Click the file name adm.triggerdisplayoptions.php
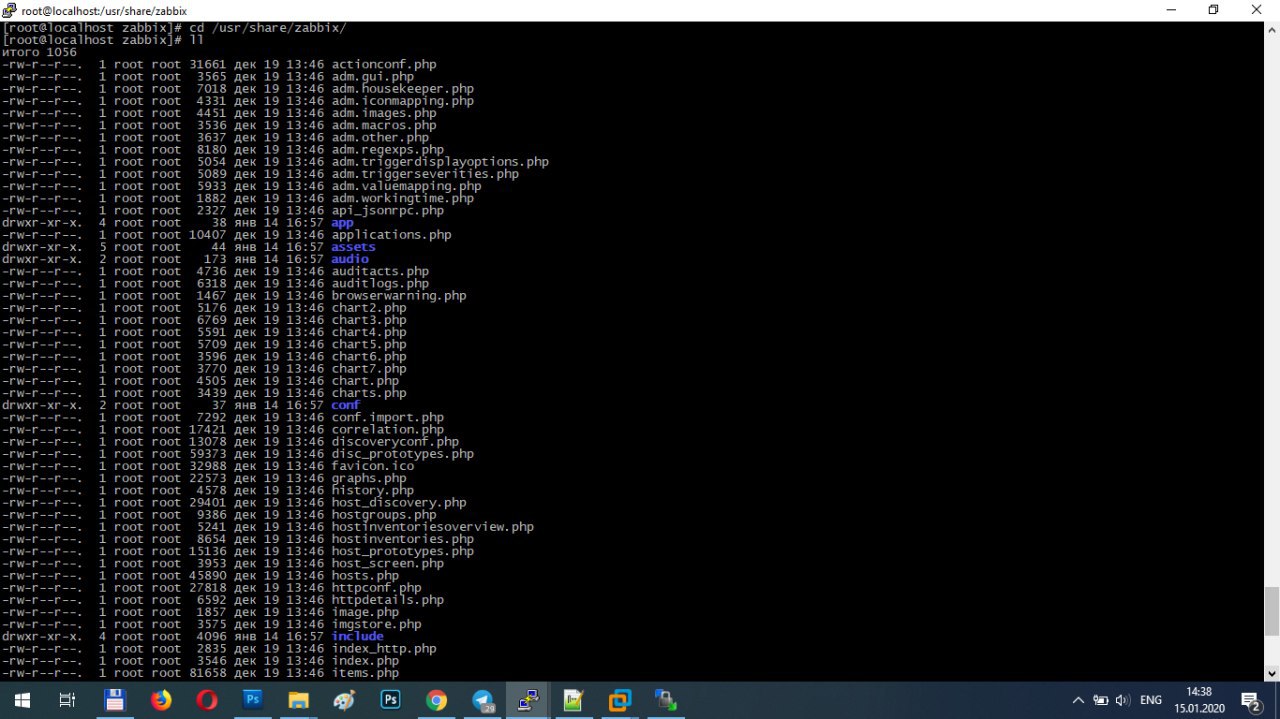Viewport: 1280px width, 719px height. (440, 161)
